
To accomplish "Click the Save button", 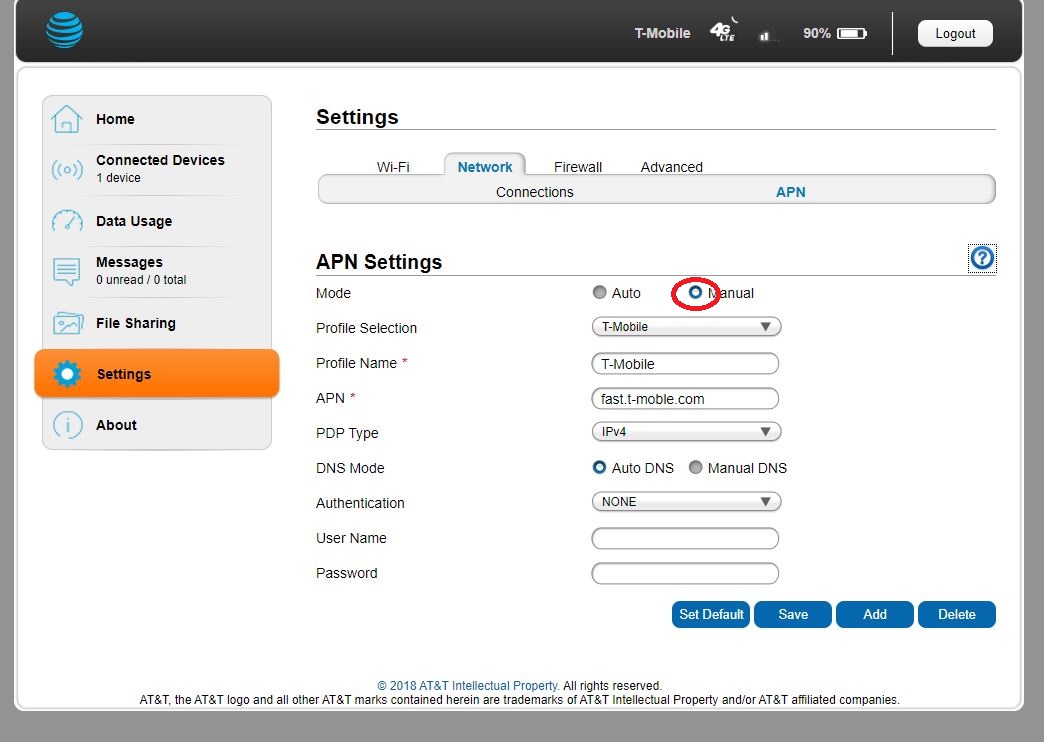I will pyautogui.click(x=792, y=614).
